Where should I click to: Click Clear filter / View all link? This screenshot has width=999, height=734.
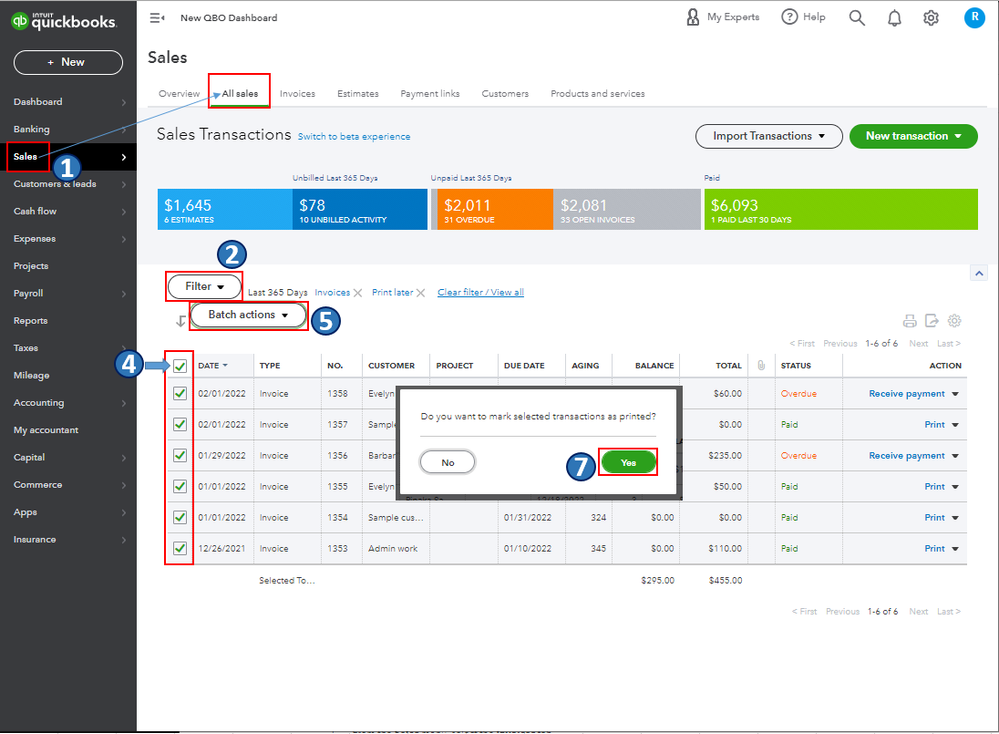coord(480,292)
